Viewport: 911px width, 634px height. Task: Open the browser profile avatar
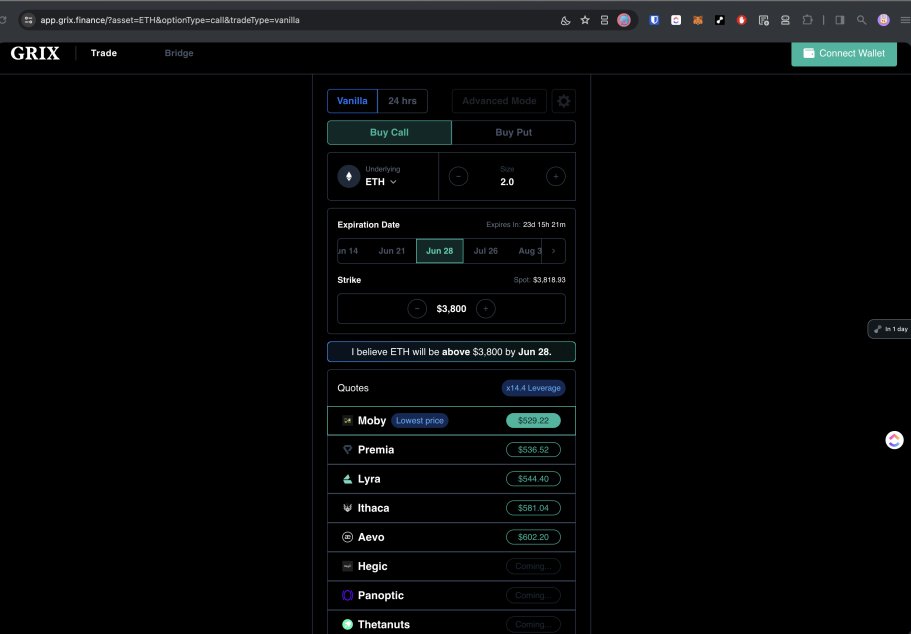(884, 20)
